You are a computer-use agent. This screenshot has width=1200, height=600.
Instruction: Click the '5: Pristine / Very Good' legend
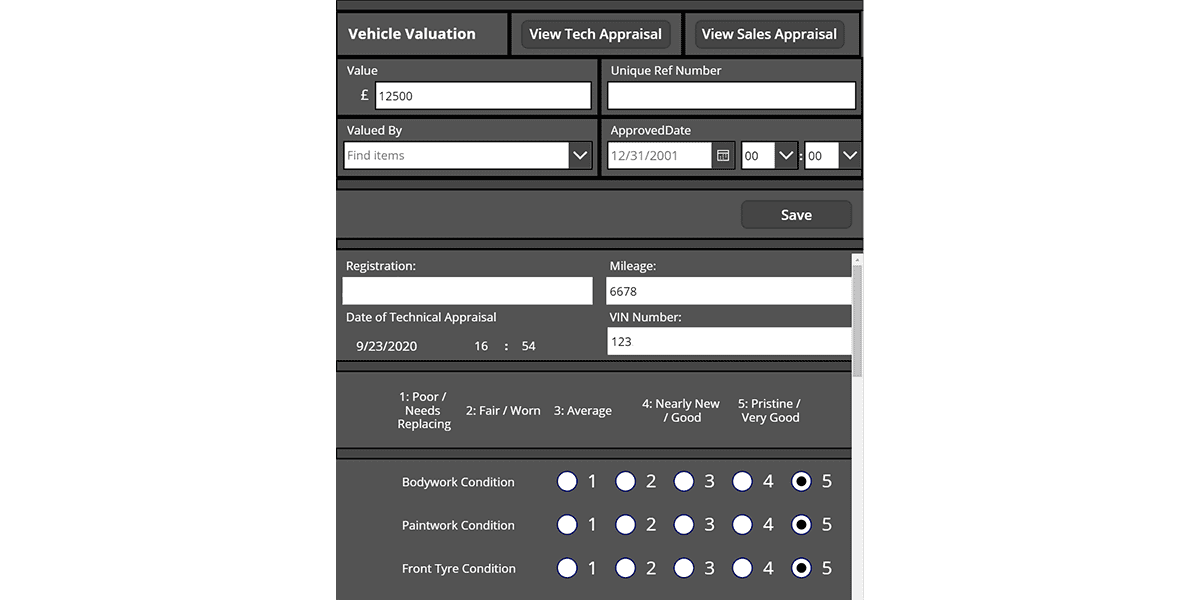[x=770, y=411]
